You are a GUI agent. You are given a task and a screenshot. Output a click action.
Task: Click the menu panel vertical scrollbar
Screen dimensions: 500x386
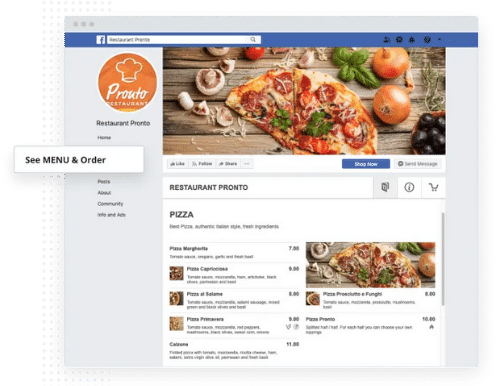(443, 259)
